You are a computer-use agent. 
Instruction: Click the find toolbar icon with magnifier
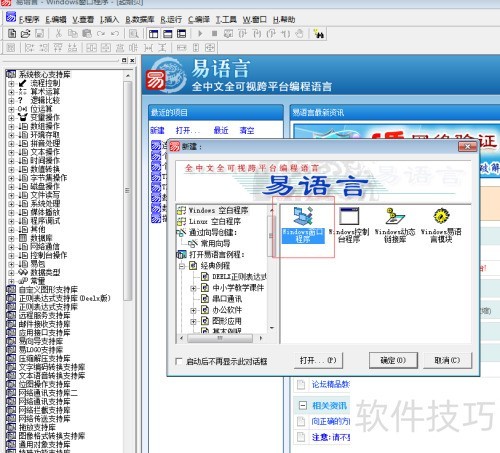pyautogui.click(x=133, y=34)
